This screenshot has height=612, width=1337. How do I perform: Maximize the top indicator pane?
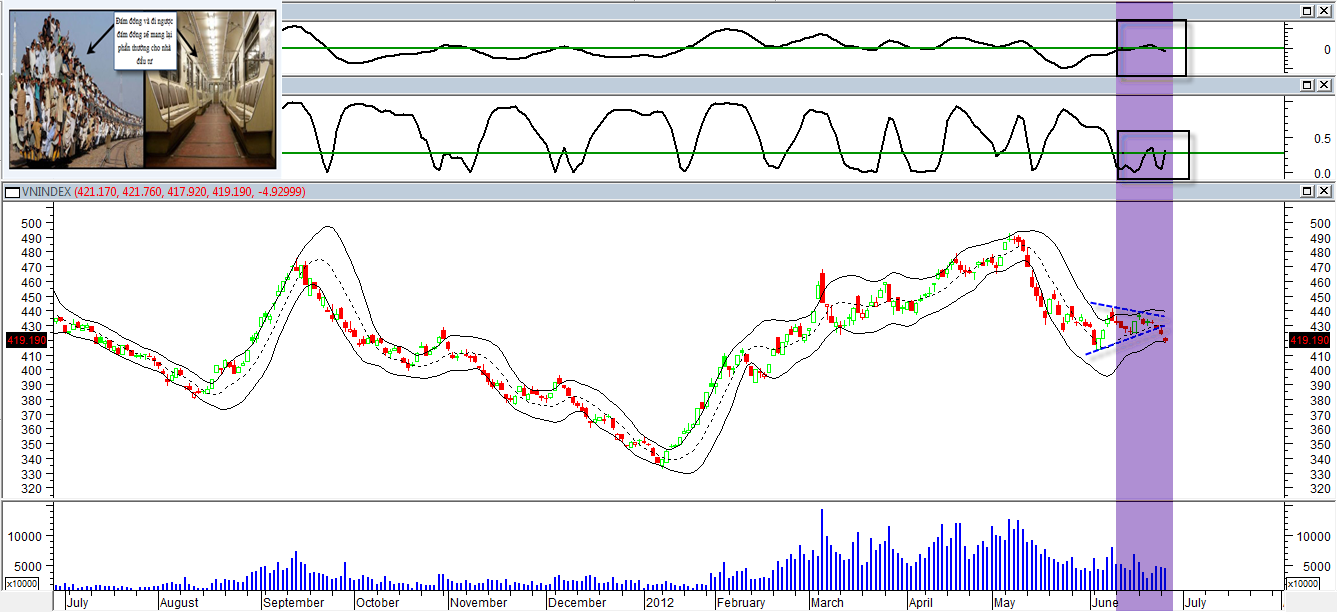(x=1307, y=10)
